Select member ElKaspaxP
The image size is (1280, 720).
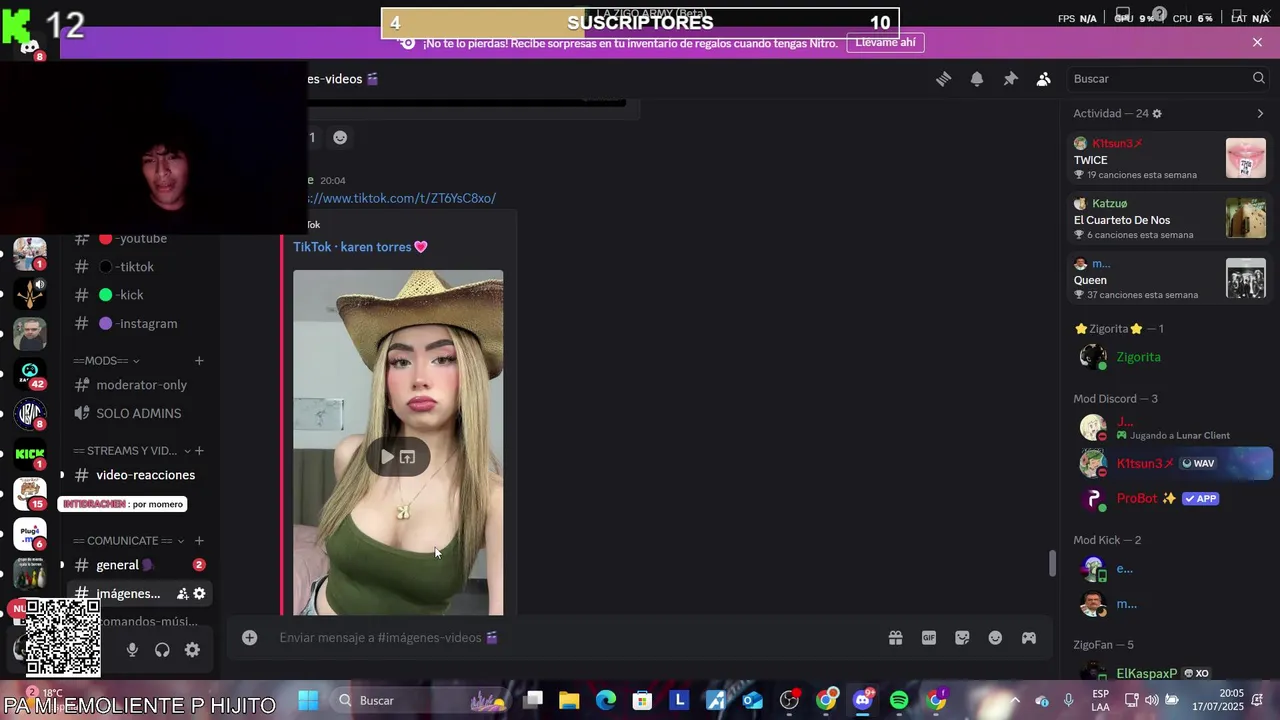click(x=1169, y=673)
